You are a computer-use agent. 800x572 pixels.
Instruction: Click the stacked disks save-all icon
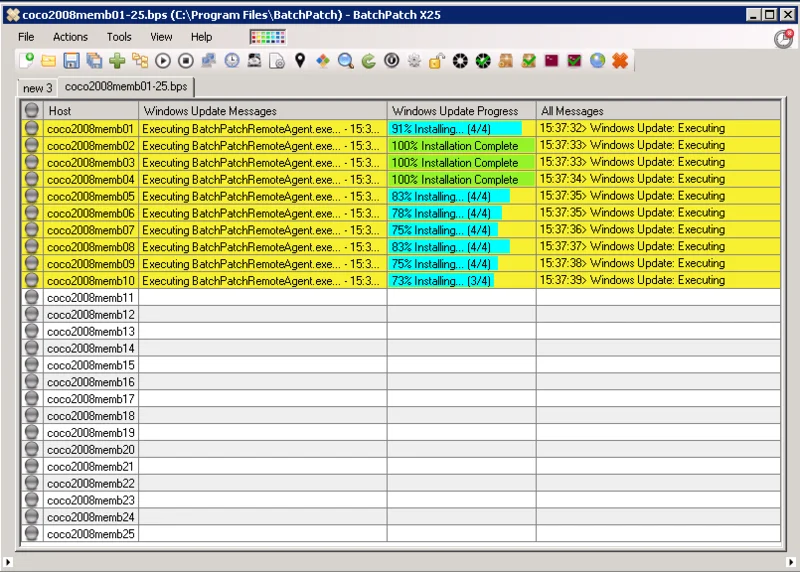click(x=94, y=61)
